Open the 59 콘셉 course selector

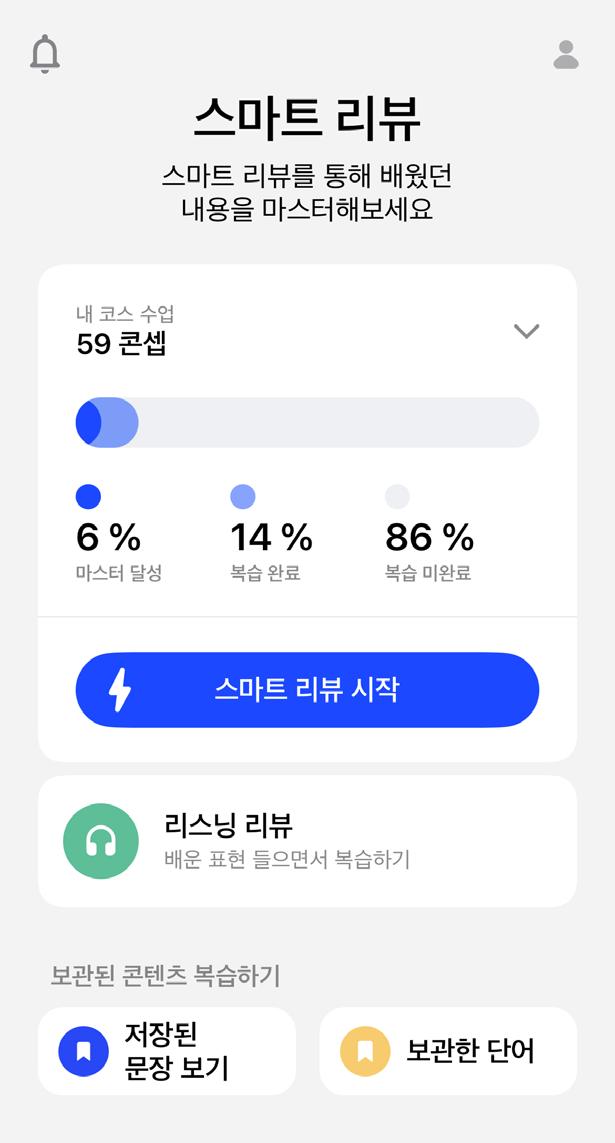pyautogui.click(x=122, y=344)
